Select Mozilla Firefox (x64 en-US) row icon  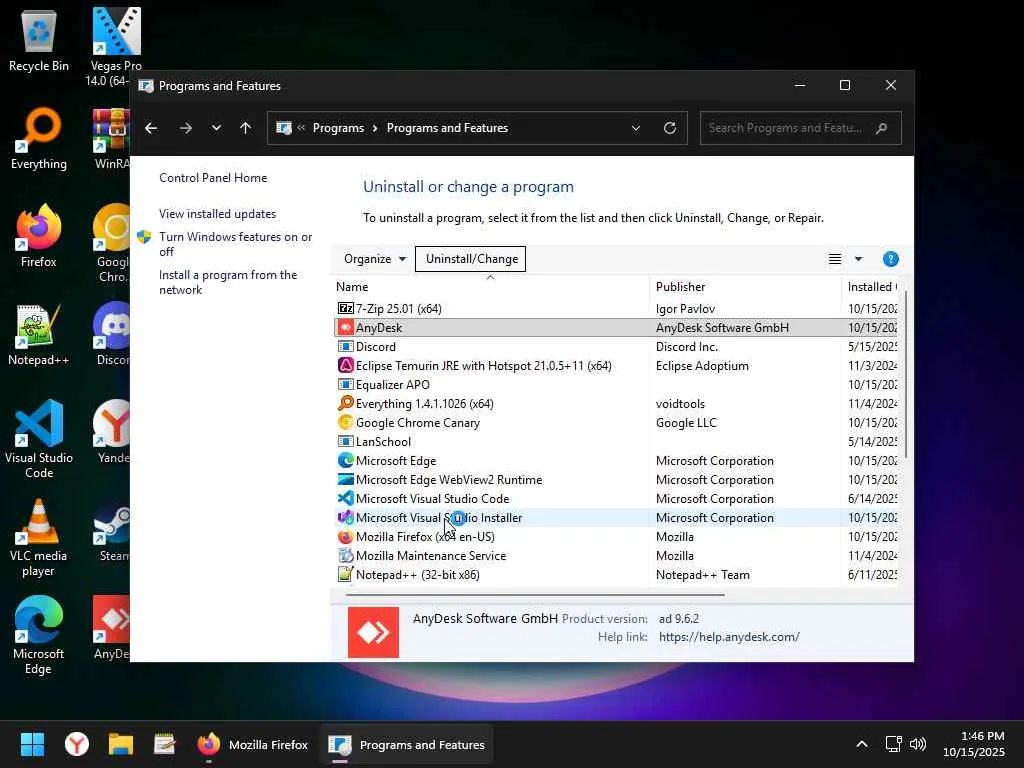345,536
